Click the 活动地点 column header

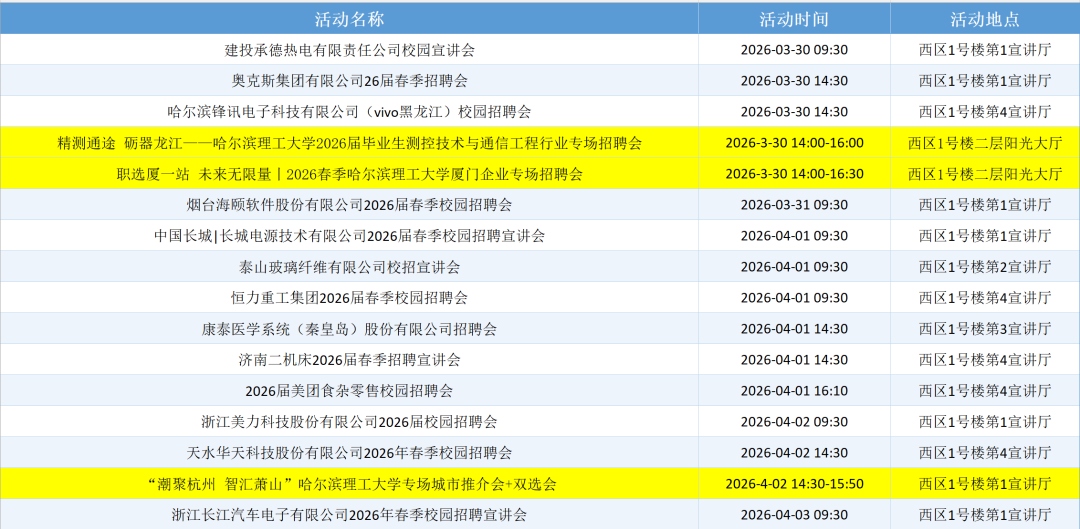[x=985, y=19]
